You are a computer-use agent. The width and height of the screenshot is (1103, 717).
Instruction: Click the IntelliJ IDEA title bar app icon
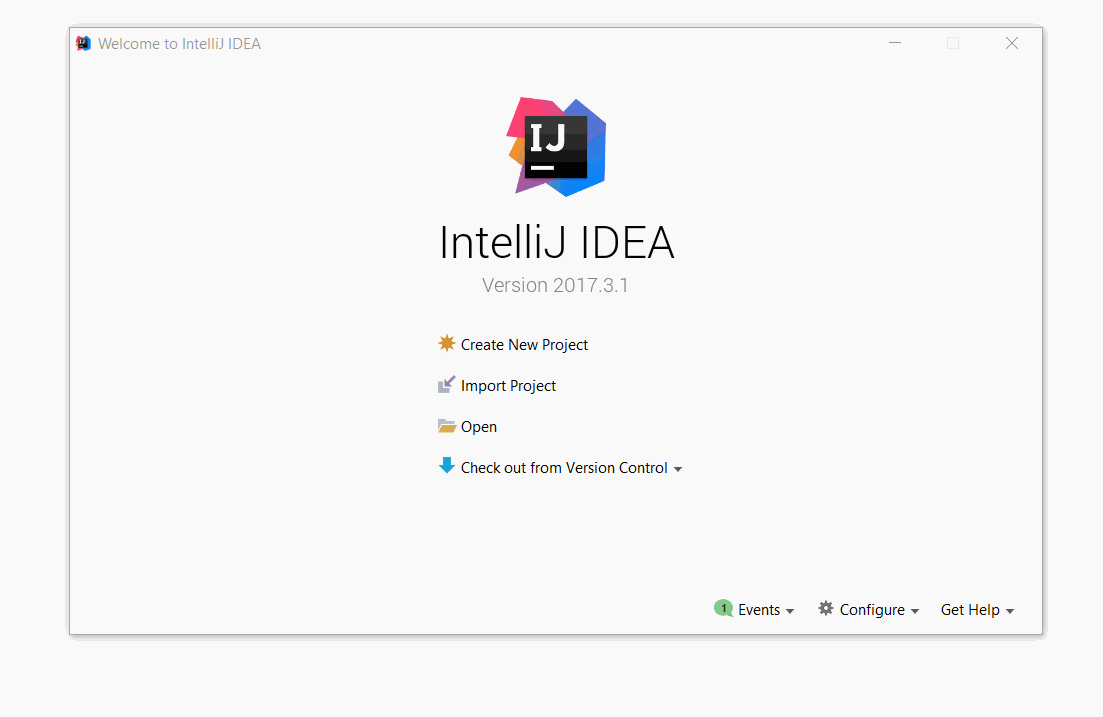[83, 44]
